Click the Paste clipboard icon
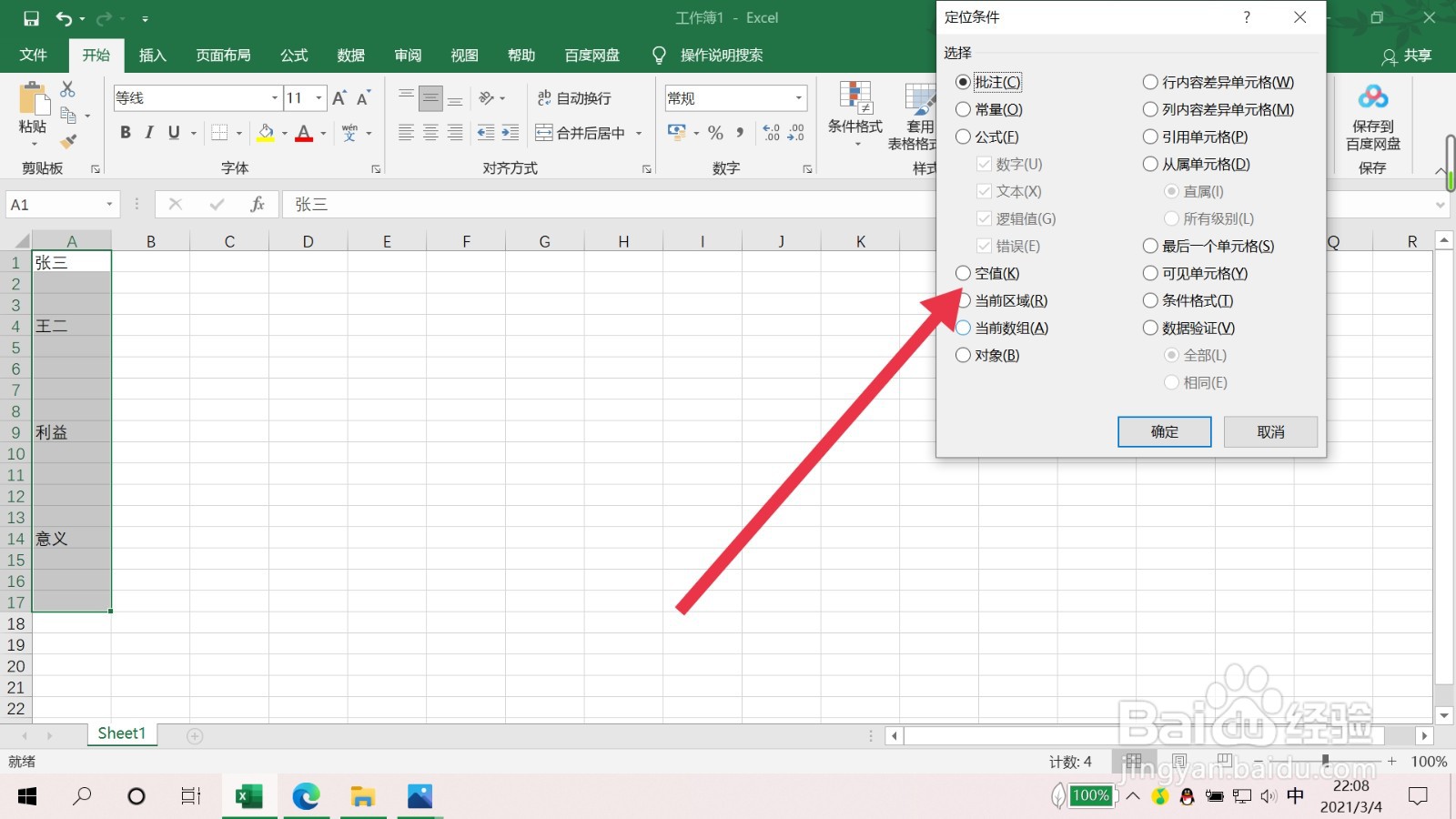This screenshot has width=1456, height=819. click(33, 99)
